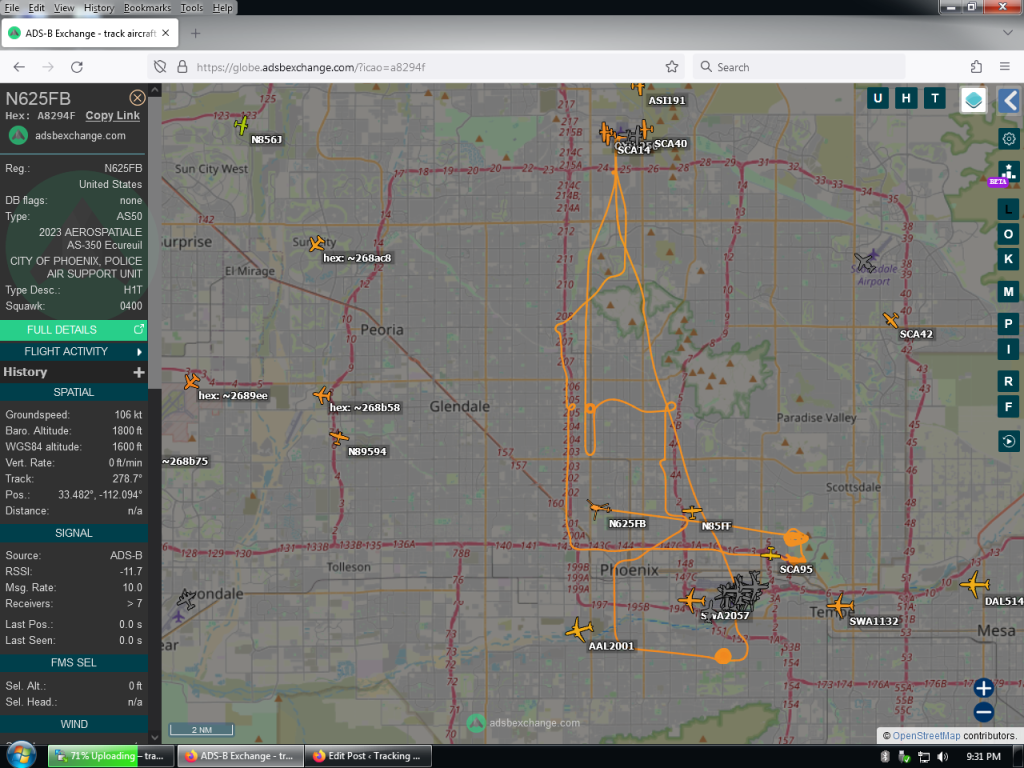The height and width of the screenshot is (768, 1024).
Task: Toggle the L map option
Action: pos(1008,210)
